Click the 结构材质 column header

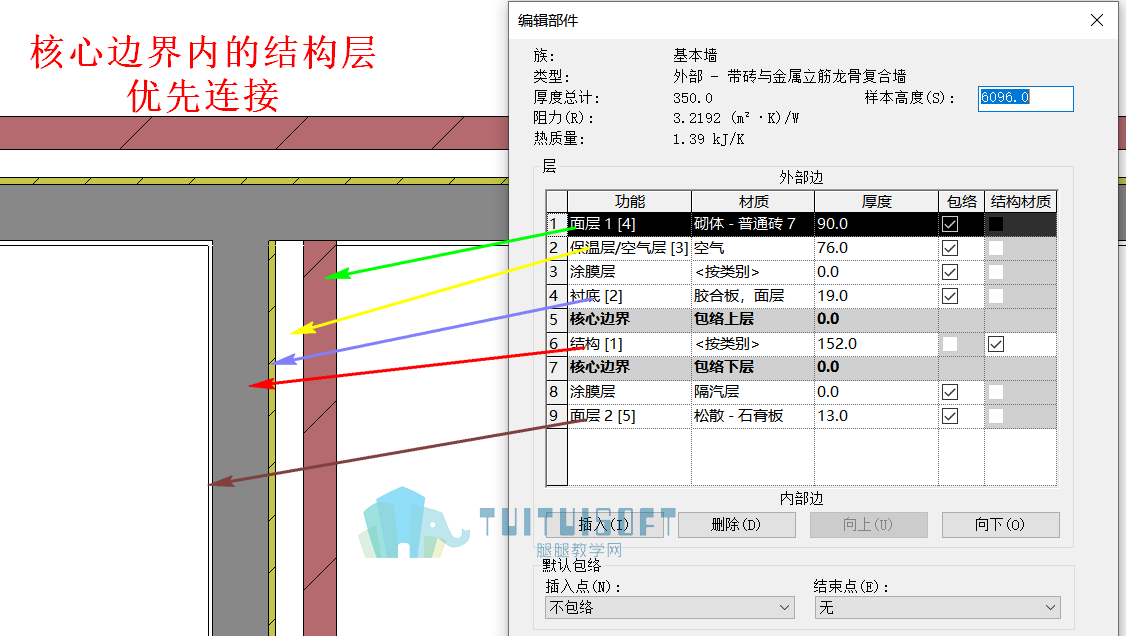pos(1020,202)
